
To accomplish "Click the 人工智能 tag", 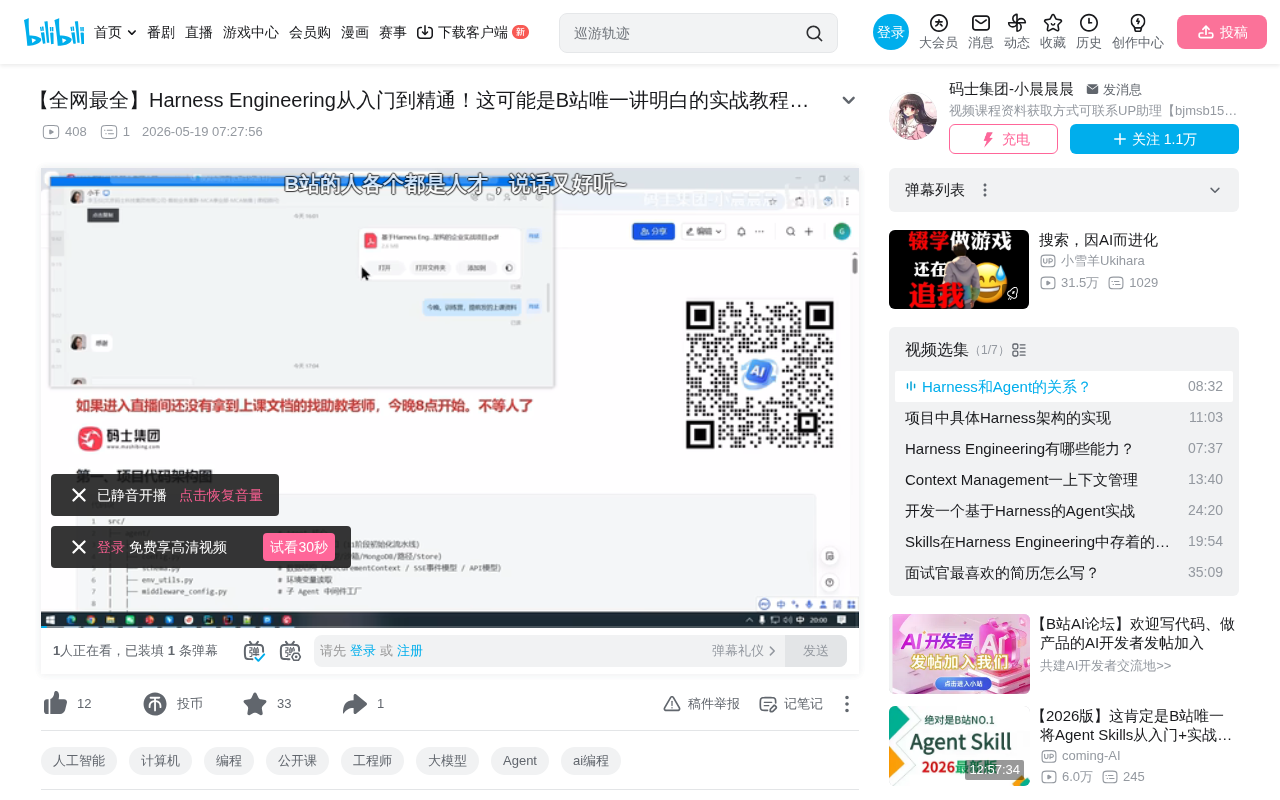I will click(x=79, y=761).
